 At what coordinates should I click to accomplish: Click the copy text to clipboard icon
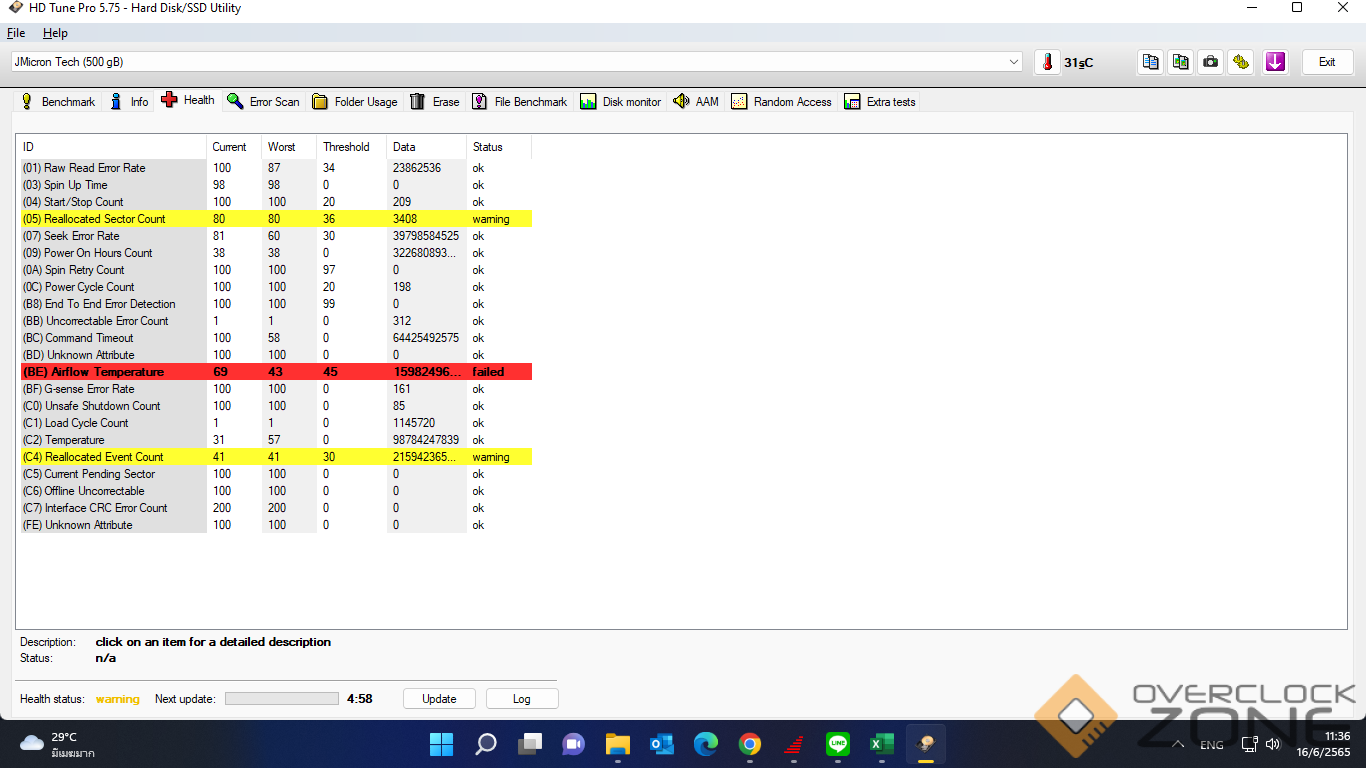(1151, 62)
